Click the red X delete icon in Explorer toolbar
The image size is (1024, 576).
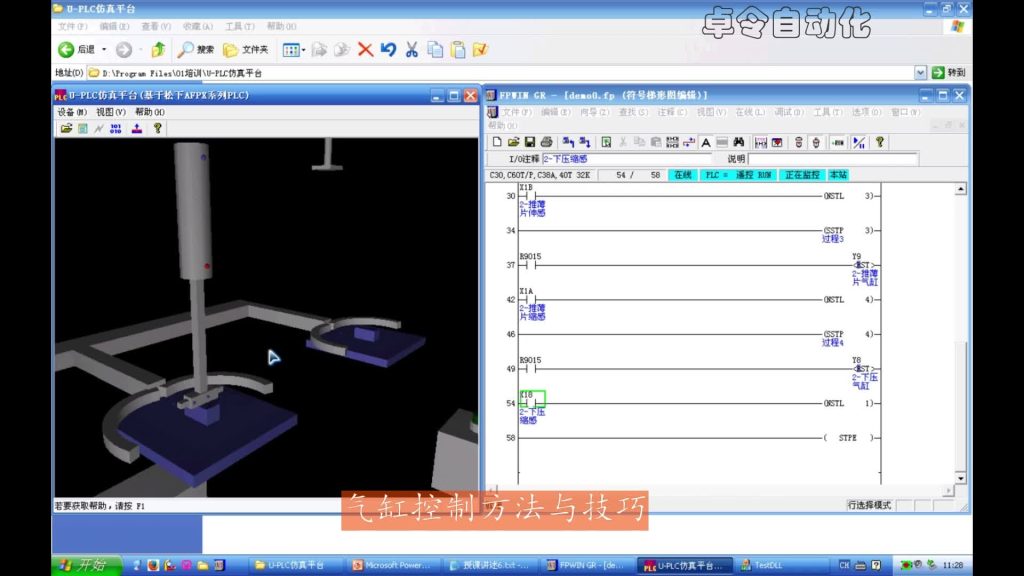366,49
